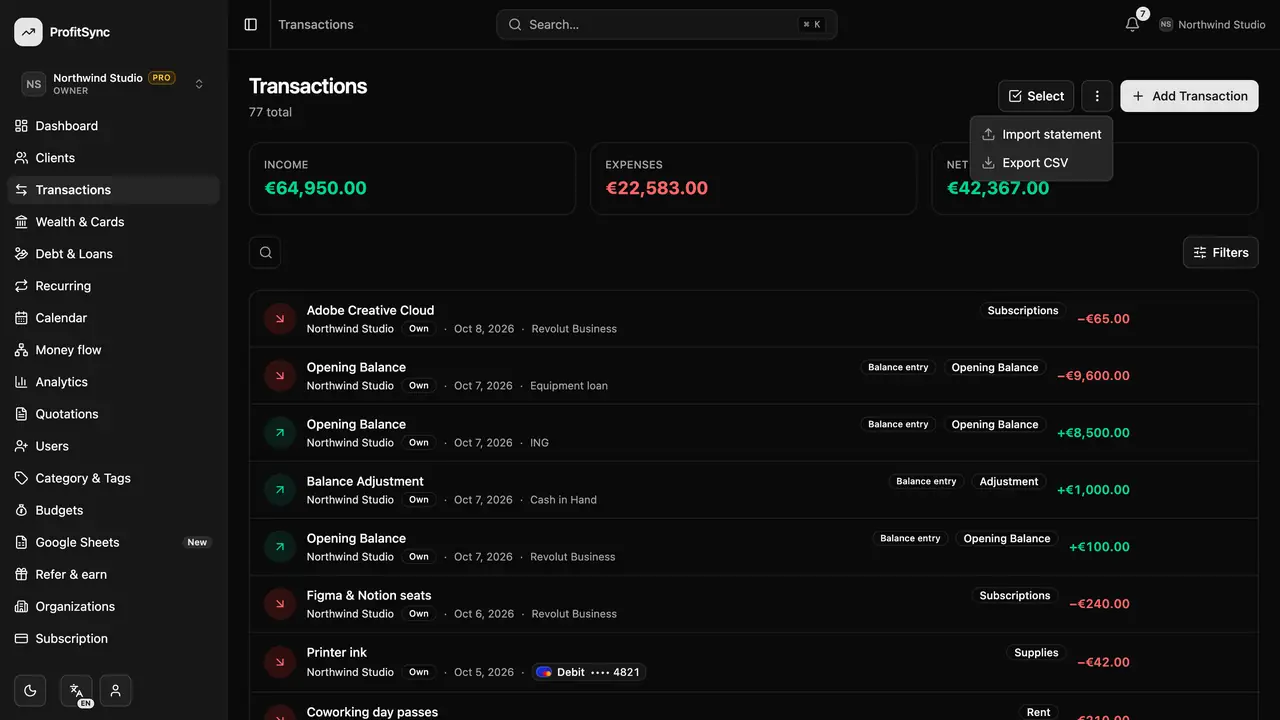1280x720 pixels.
Task: Open the Calendar page
Action: coord(113,318)
